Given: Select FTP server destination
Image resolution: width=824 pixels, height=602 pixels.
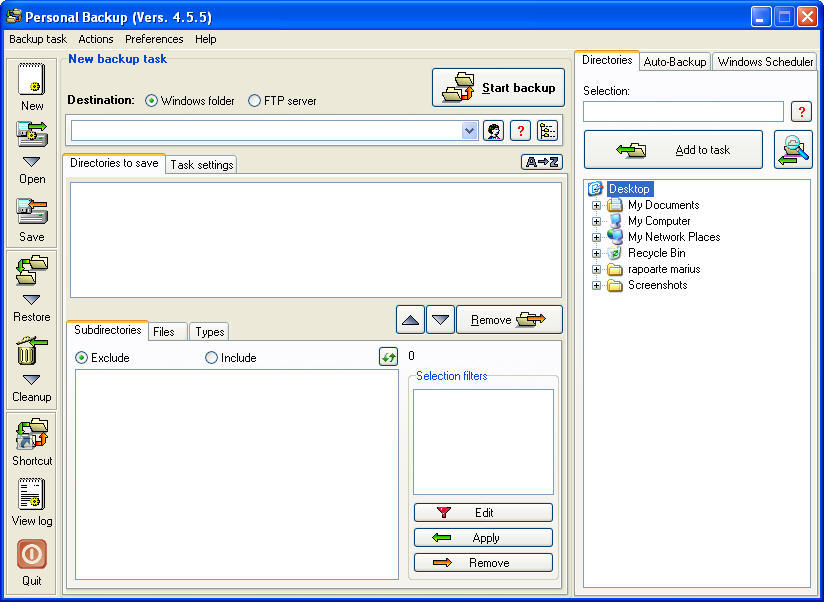Looking at the screenshot, I should pos(254,101).
